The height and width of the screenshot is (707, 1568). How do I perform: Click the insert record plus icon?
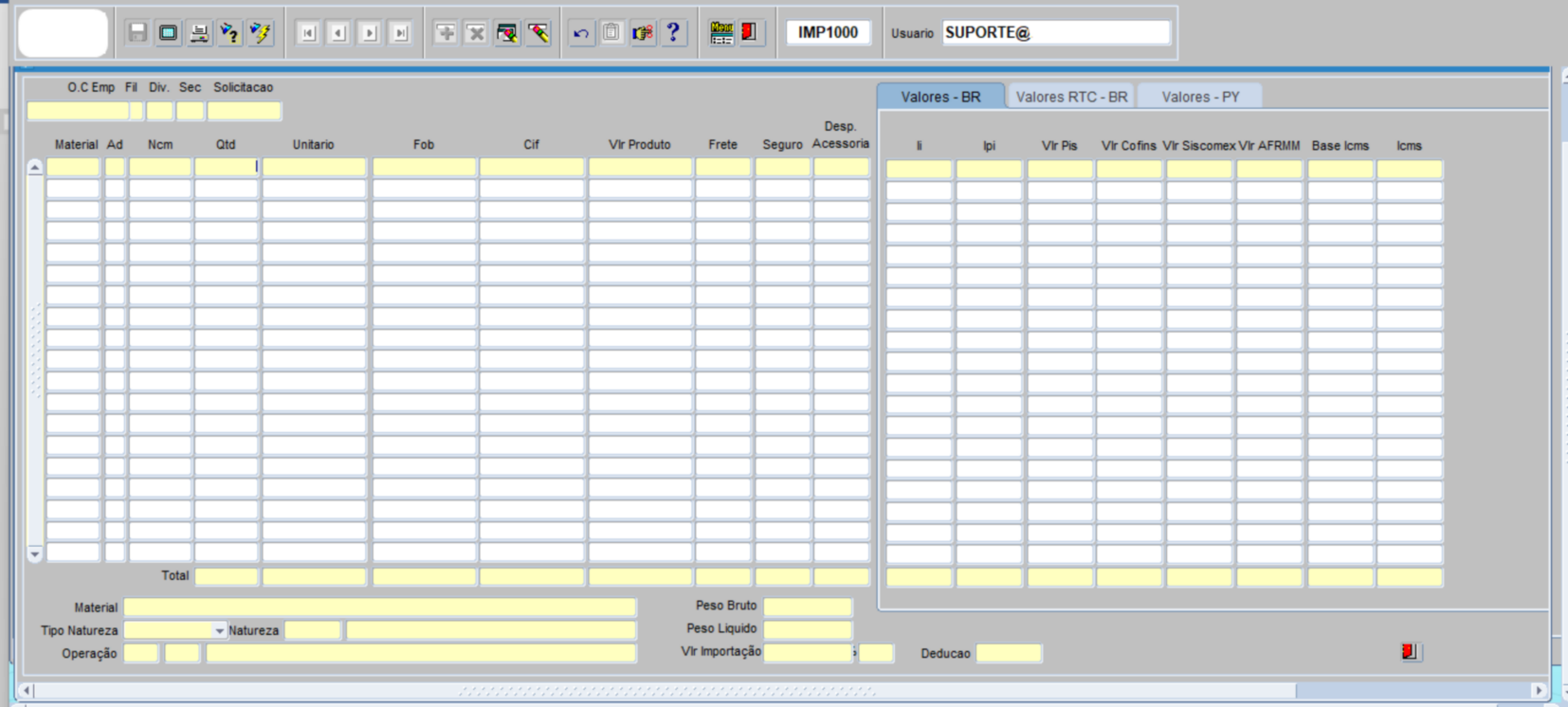point(446,33)
